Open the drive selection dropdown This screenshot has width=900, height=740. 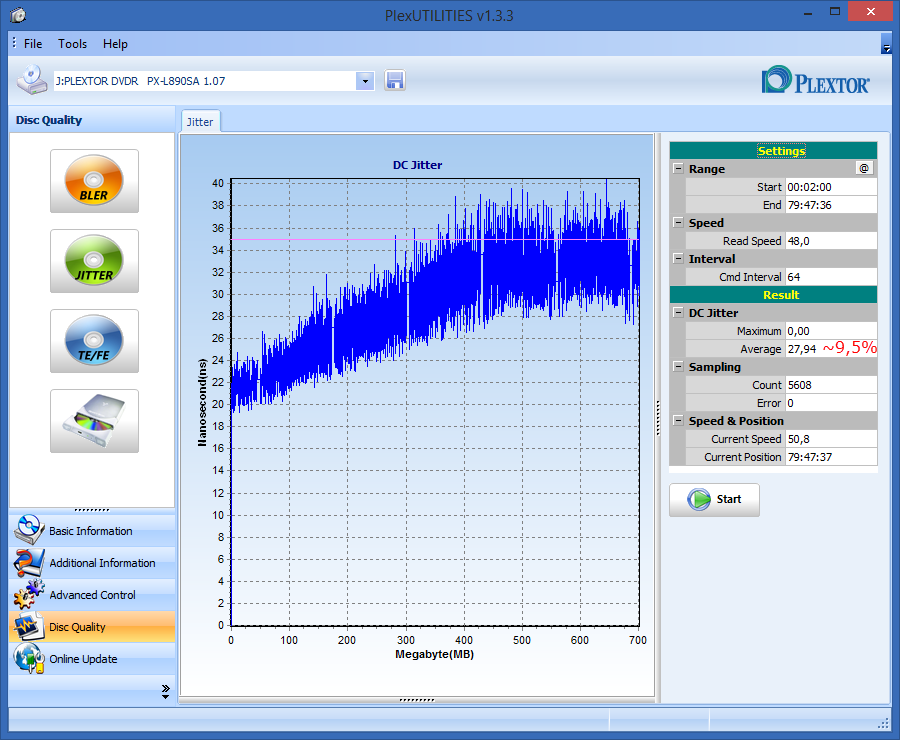pos(365,81)
